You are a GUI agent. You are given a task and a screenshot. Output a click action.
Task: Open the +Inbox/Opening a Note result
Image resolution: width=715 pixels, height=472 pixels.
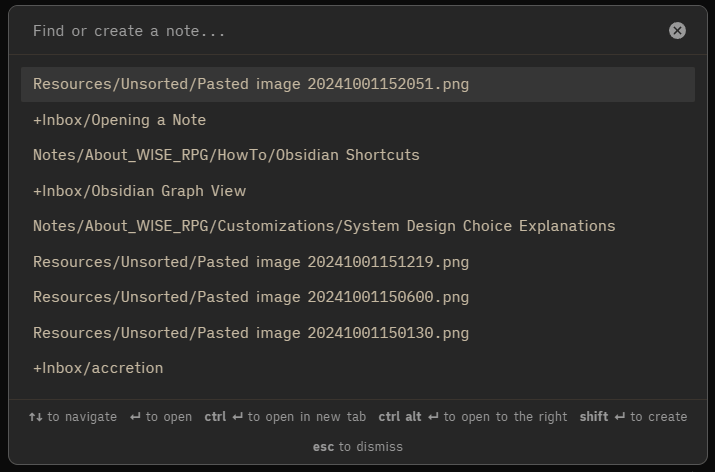(120, 120)
